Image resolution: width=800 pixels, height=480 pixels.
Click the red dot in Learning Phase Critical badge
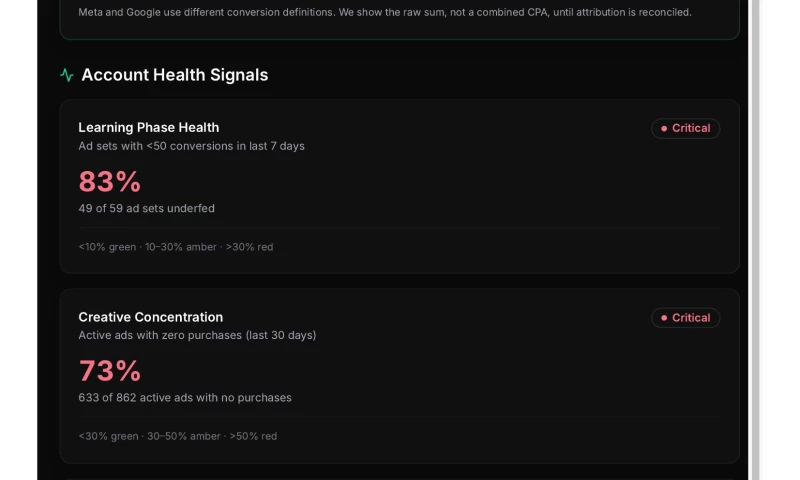(x=664, y=129)
